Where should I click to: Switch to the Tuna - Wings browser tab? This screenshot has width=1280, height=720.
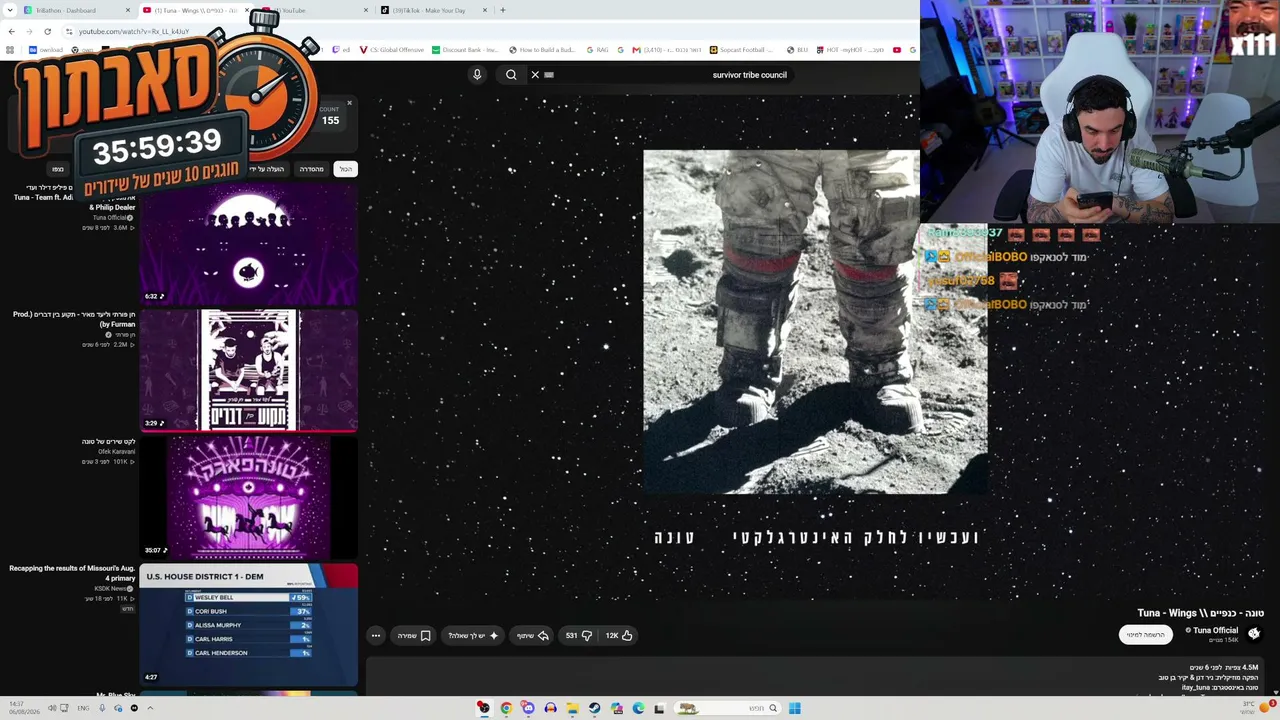195,10
